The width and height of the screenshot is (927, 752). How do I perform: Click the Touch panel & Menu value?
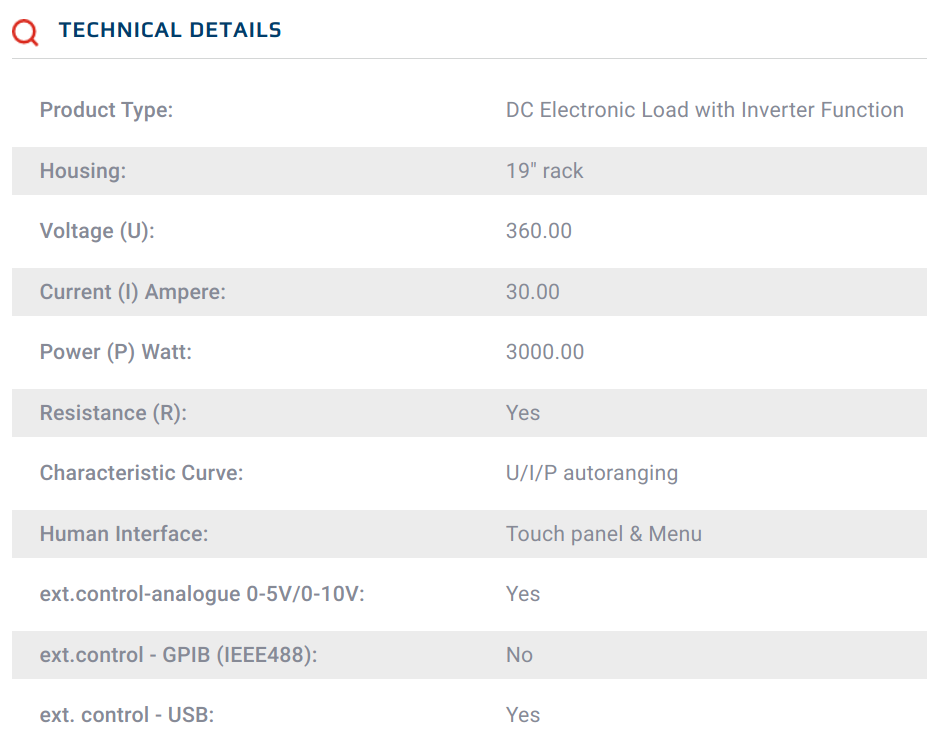603,534
